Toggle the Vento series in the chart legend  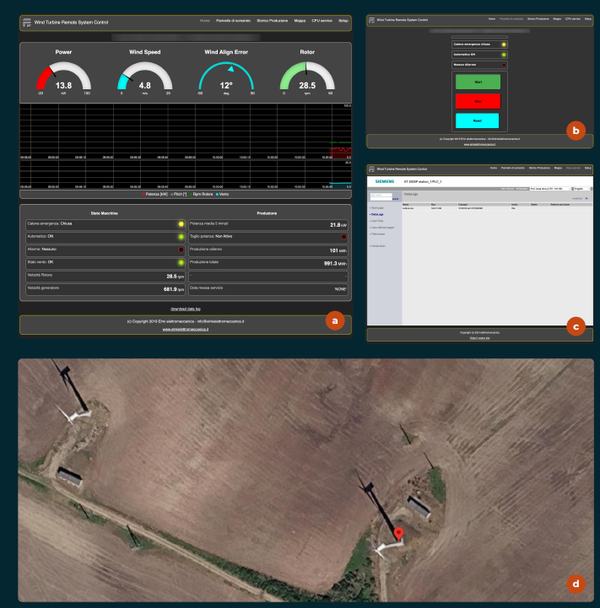(x=222, y=194)
